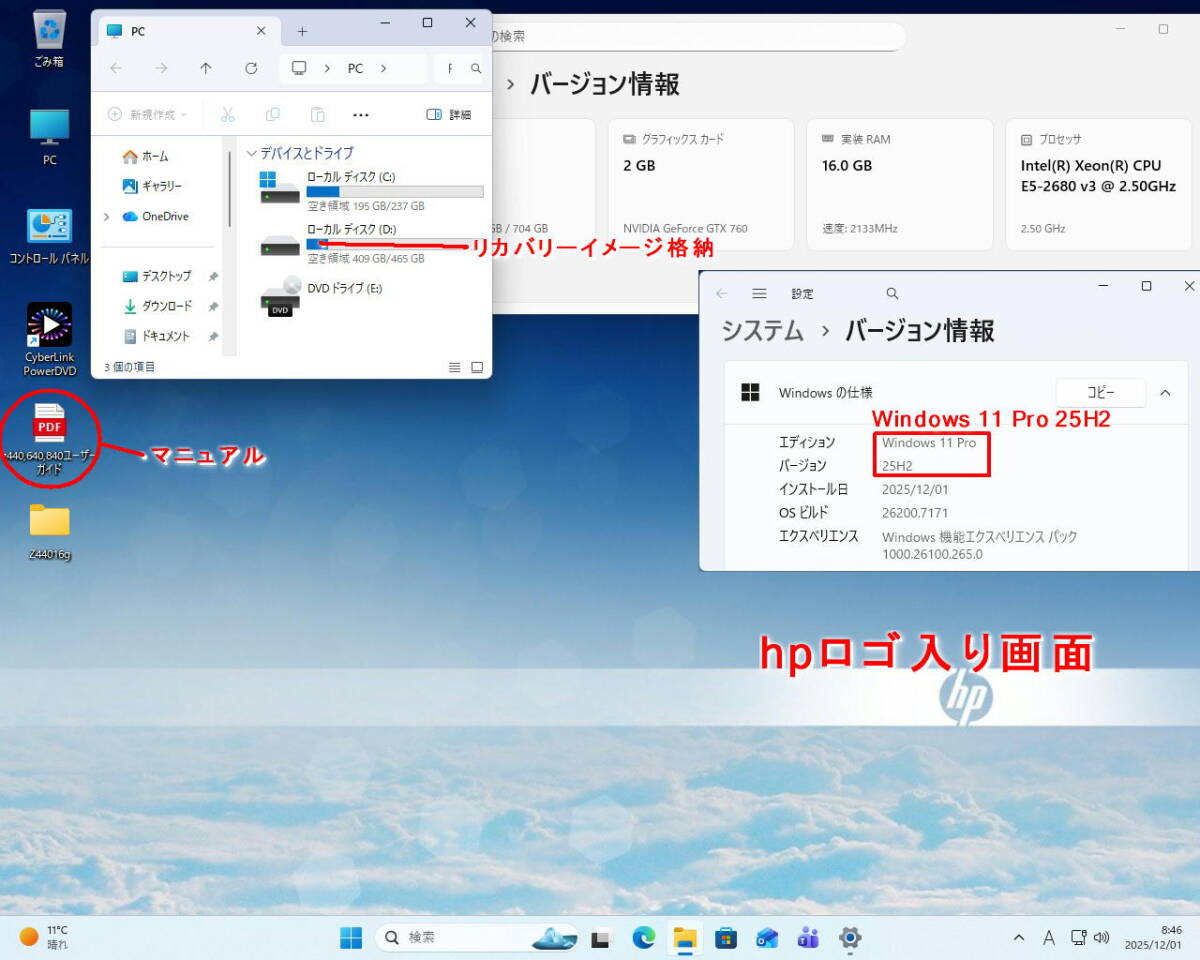Switch File Explorer to list view icon

tap(454, 366)
